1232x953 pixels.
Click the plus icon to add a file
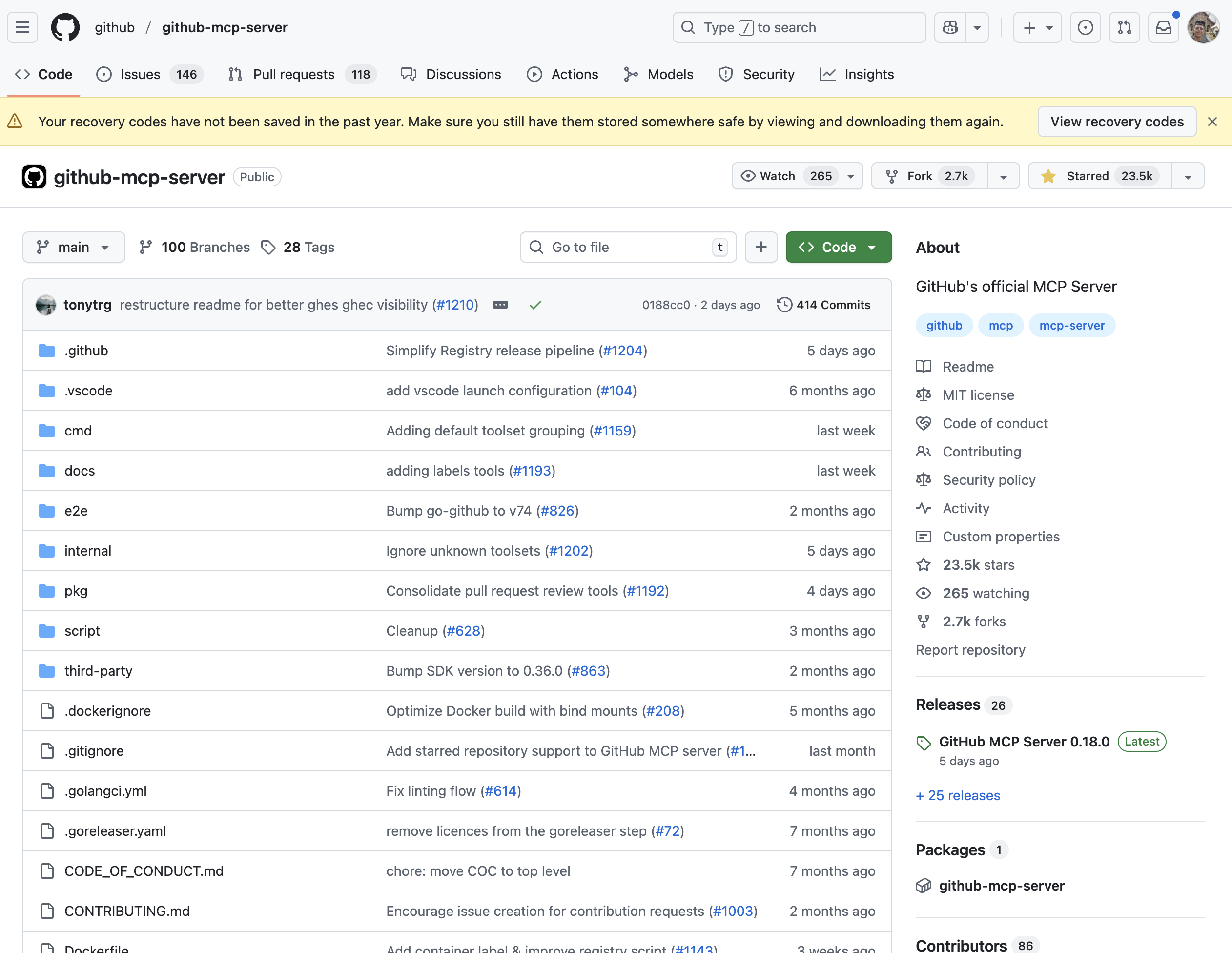coord(761,247)
